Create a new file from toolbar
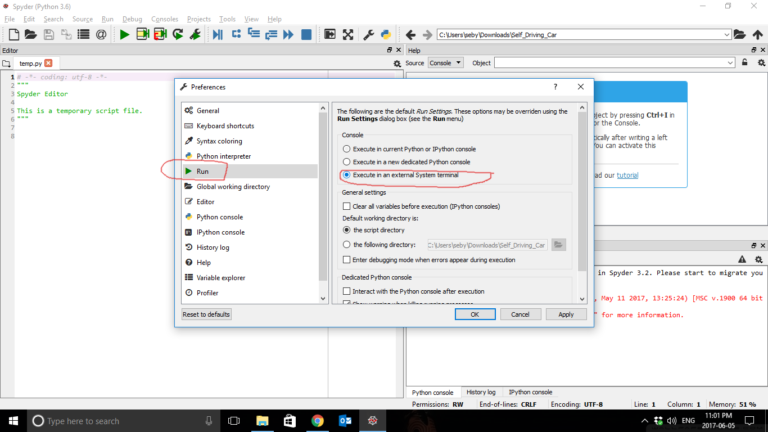 pyautogui.click(x=14, y=34)
